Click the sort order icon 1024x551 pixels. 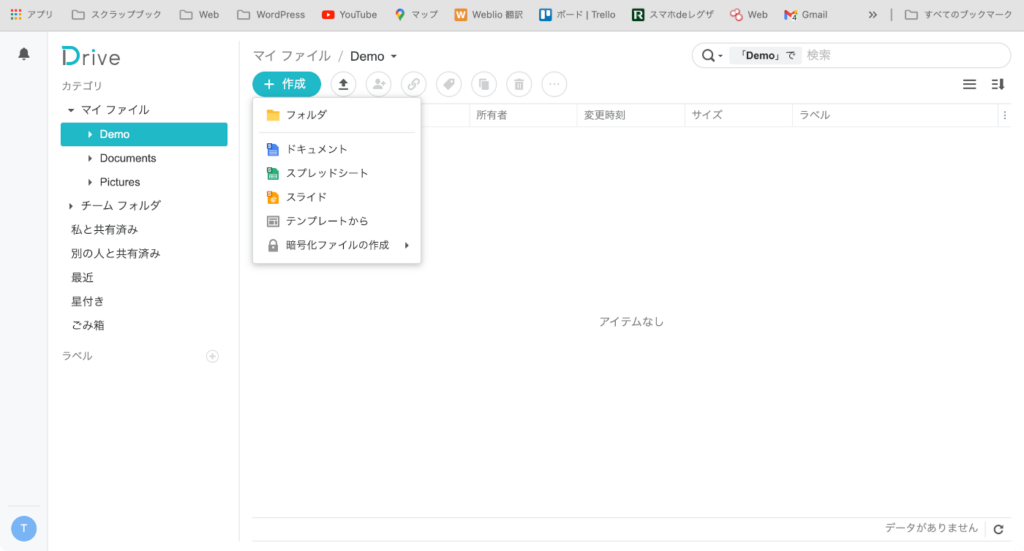pos(997,85)
